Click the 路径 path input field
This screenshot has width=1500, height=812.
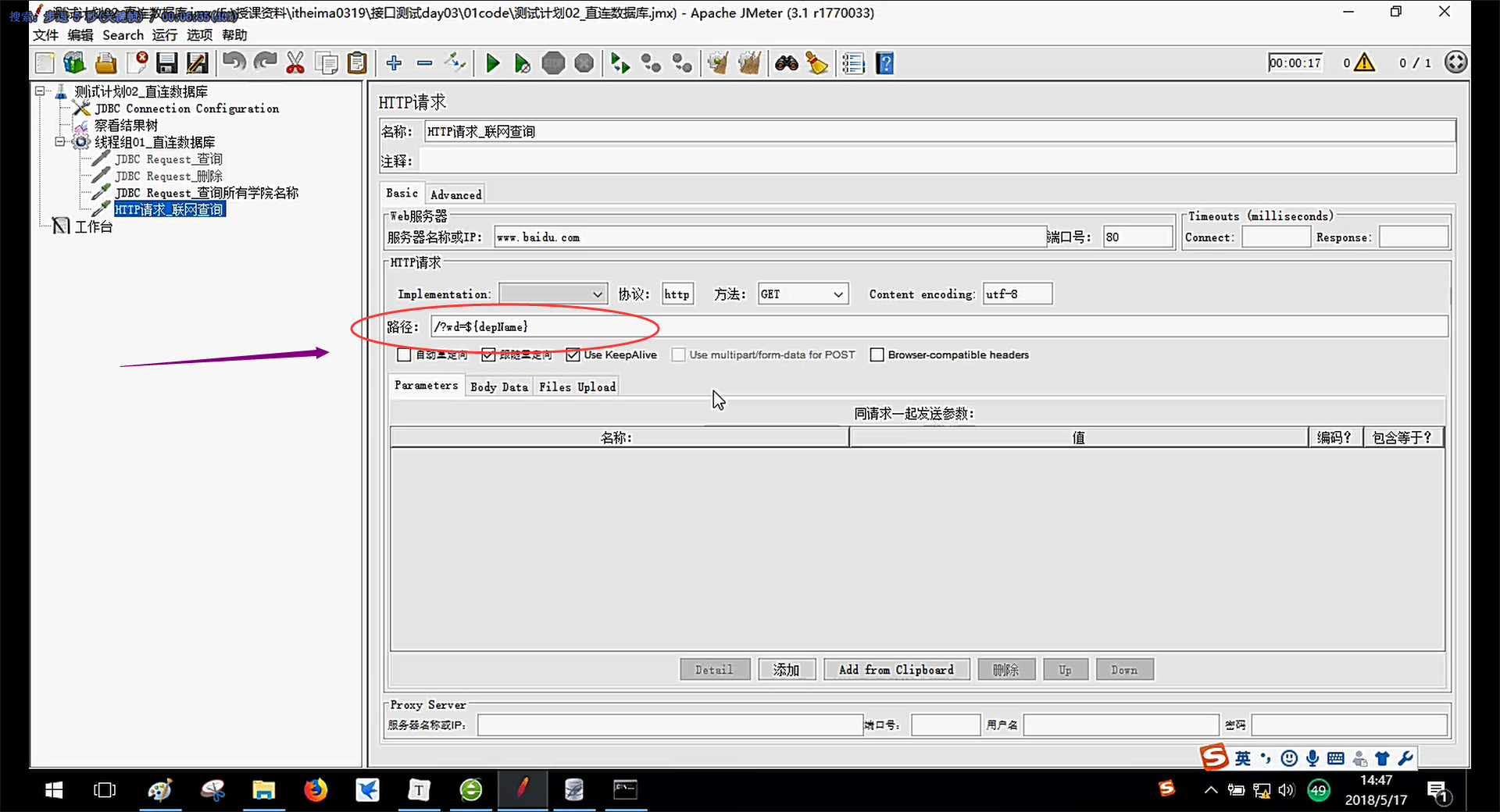coord(939,326)
